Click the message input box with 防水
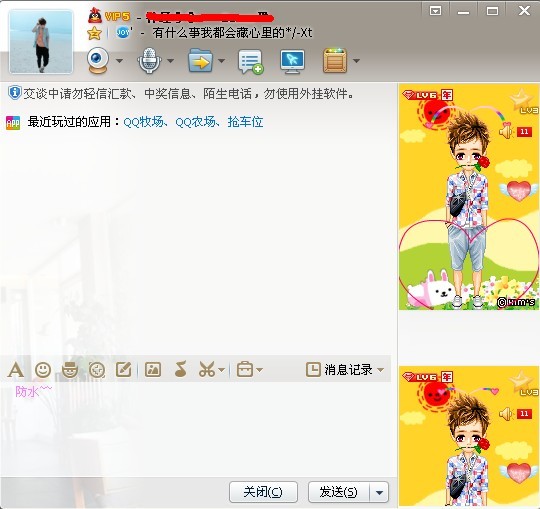 coord(196,429)
